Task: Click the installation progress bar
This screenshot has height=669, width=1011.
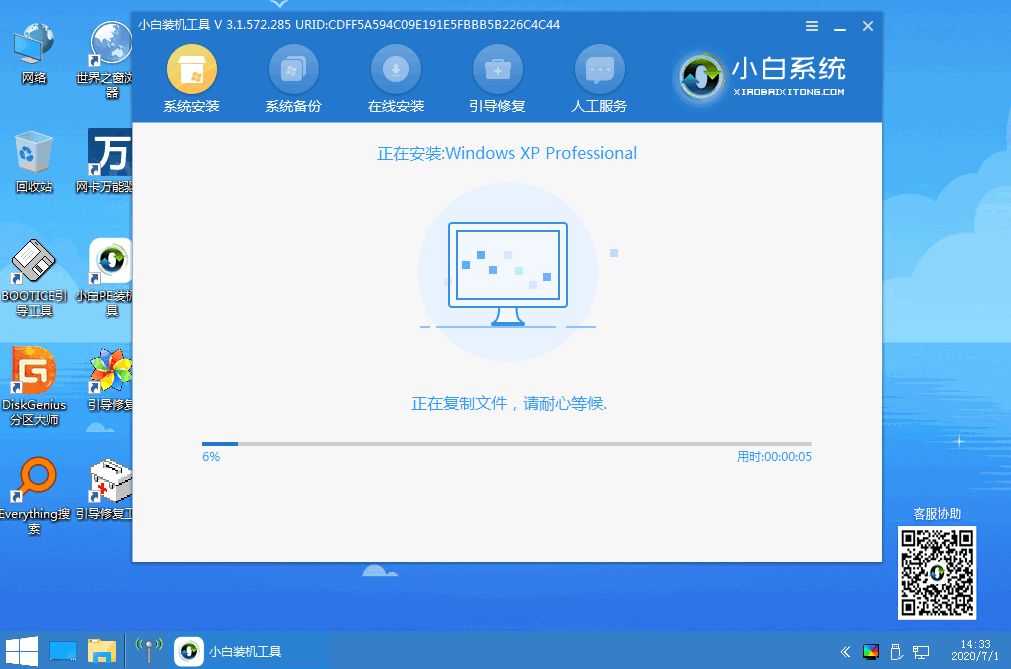Action: [506, 443]
